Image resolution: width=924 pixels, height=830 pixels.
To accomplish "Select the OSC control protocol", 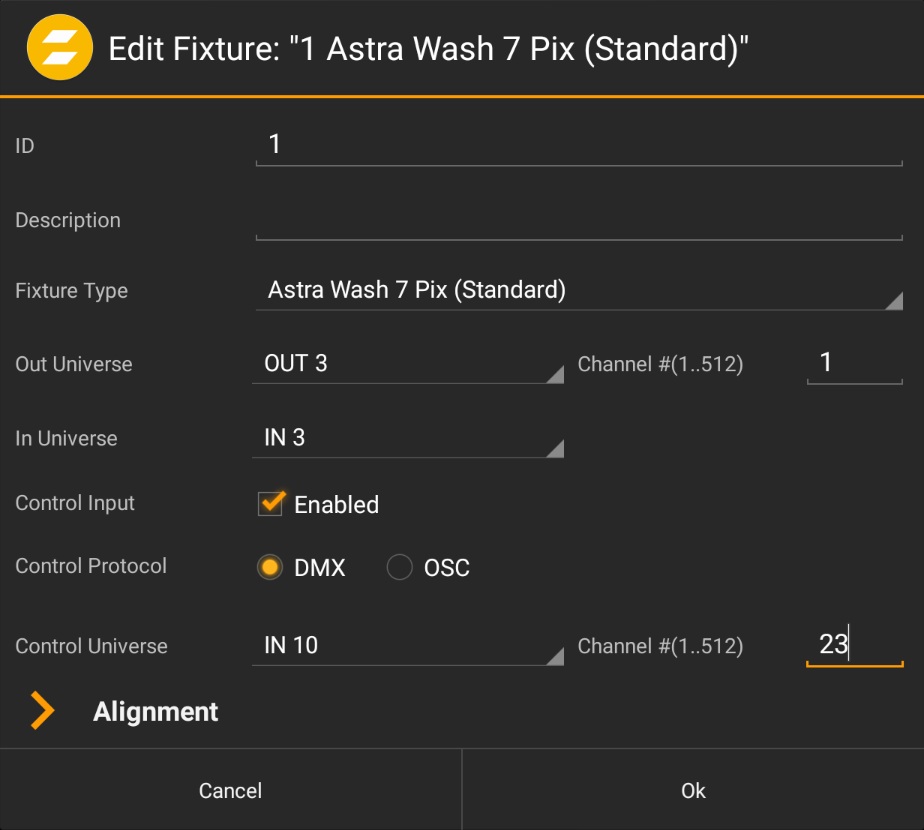I will coord(400,568).
